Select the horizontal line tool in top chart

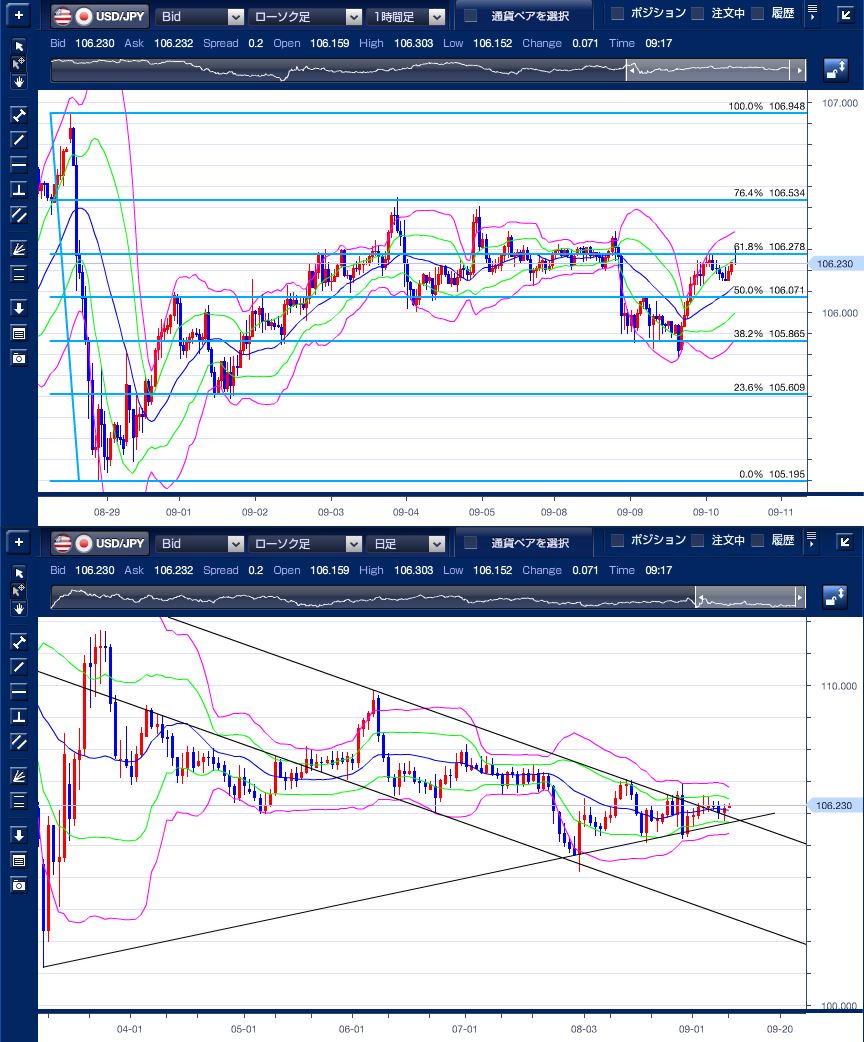click(x=18, y=163)
